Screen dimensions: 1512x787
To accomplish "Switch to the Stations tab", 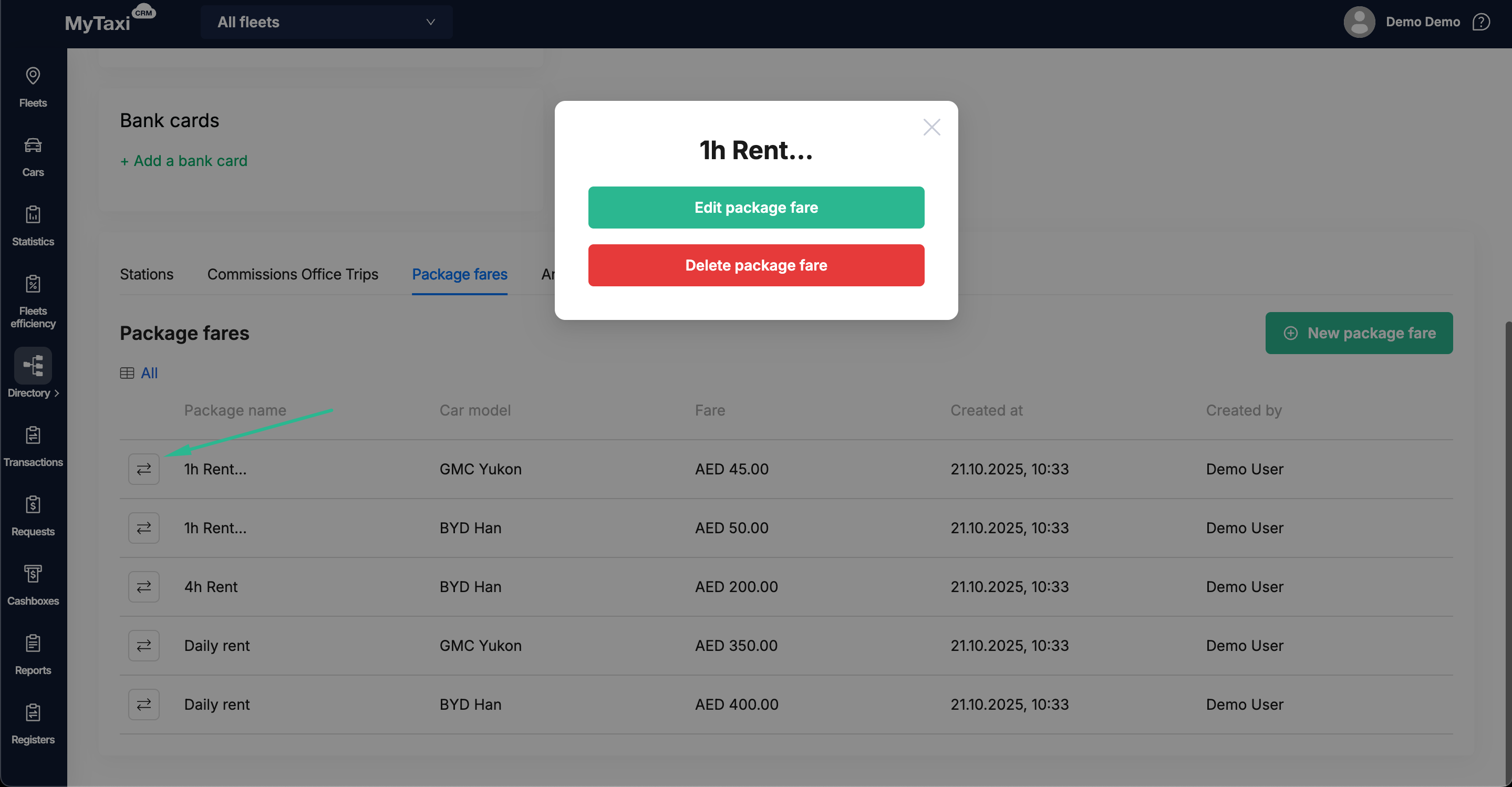I will point(146,274).
